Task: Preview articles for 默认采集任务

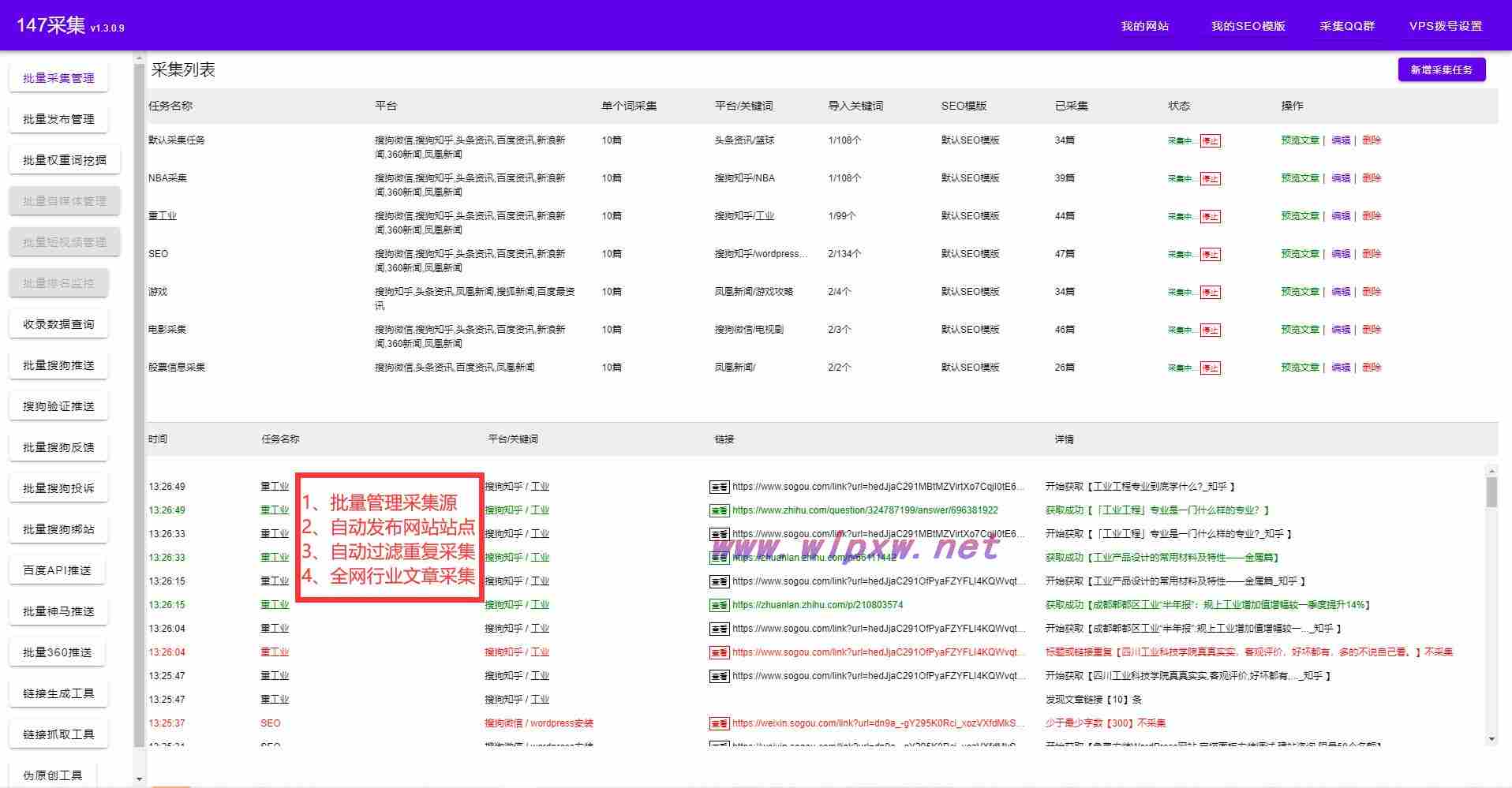Action: pos(1300,140)
